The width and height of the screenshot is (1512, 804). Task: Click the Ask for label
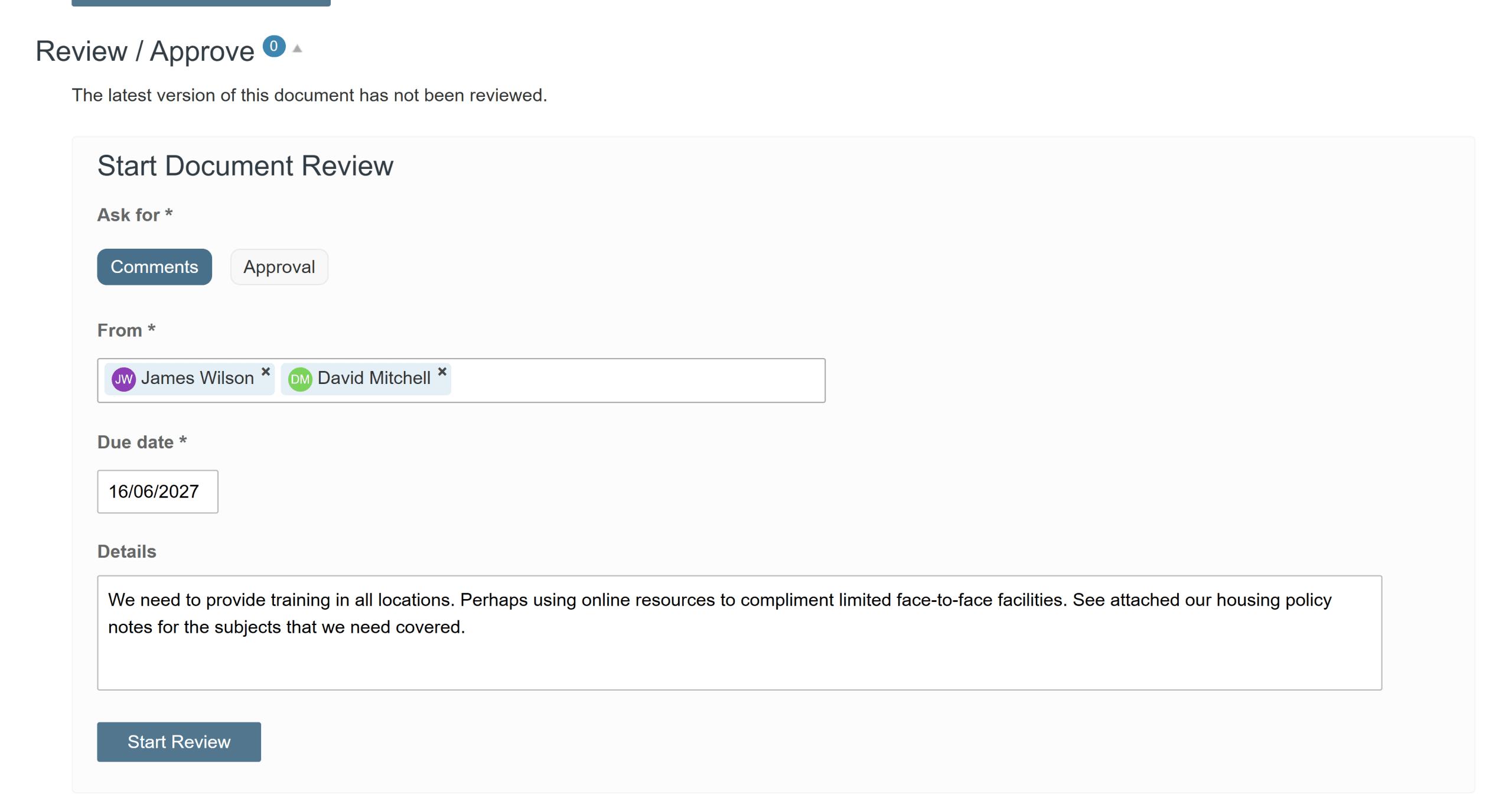click(x=135, y=214)
